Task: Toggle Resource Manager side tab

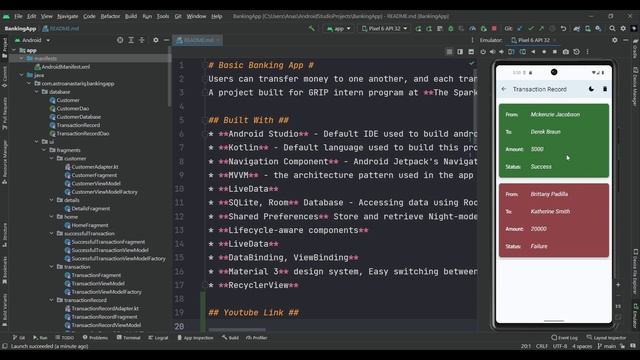Action: point(4,162)
